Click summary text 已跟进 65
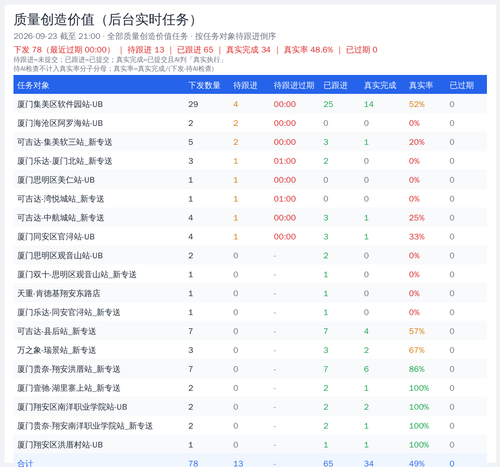Viewport: 500px width, 467px height. pos(195,50)
